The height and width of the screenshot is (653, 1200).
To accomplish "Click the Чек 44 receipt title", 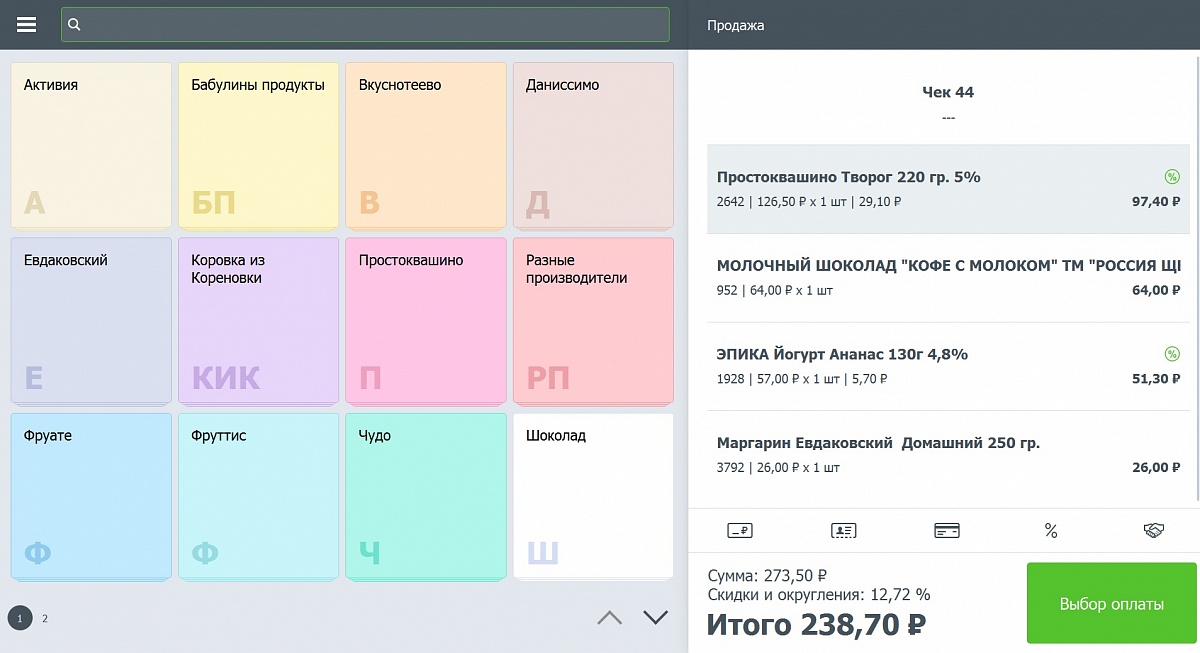I will 948,92.
